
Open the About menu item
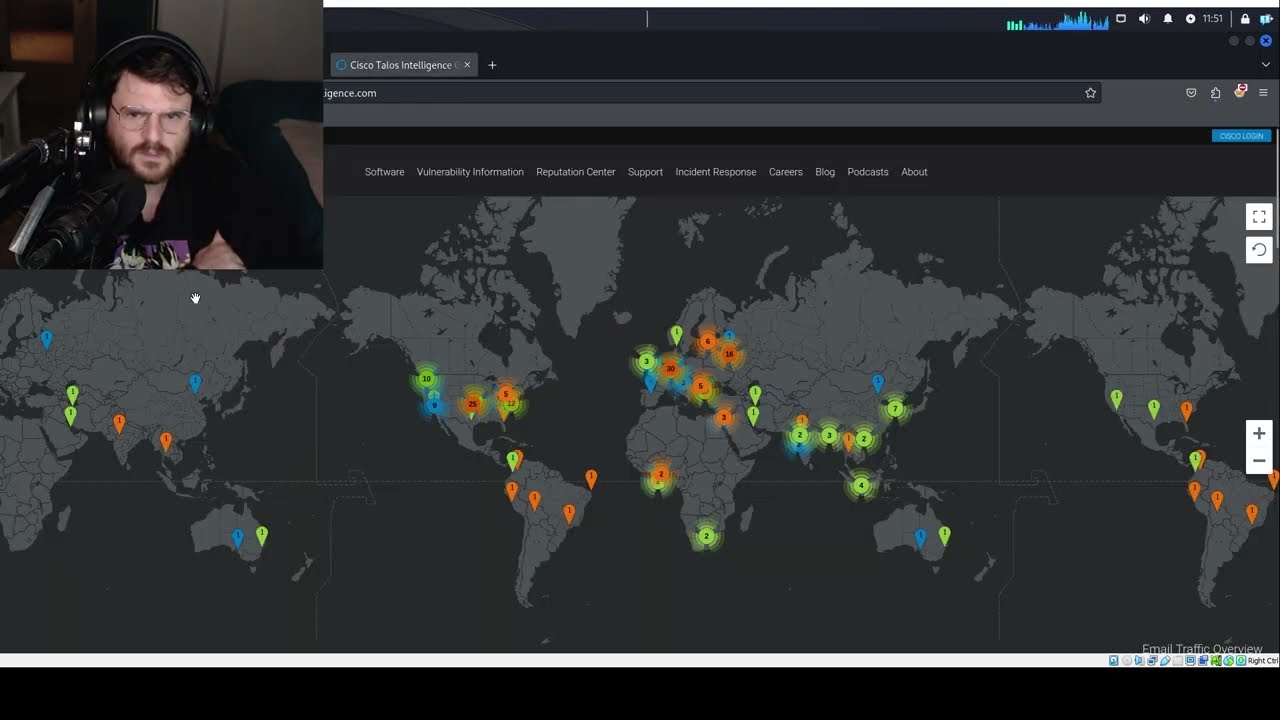coord(914,172)
